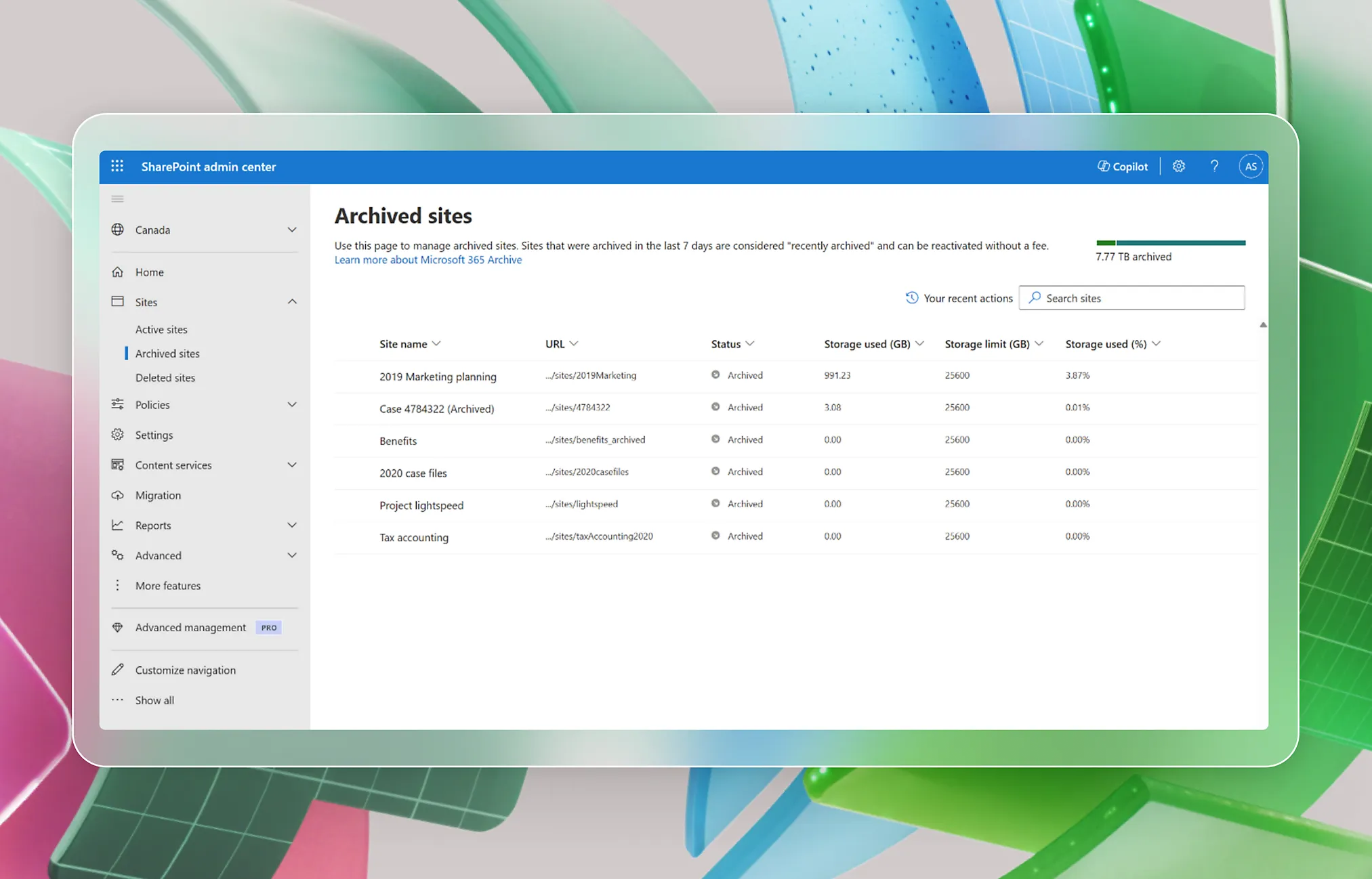This screenshot has width=1372, height=879.
Task: Open the Status column sort dropdown
Action: [750, 344]
